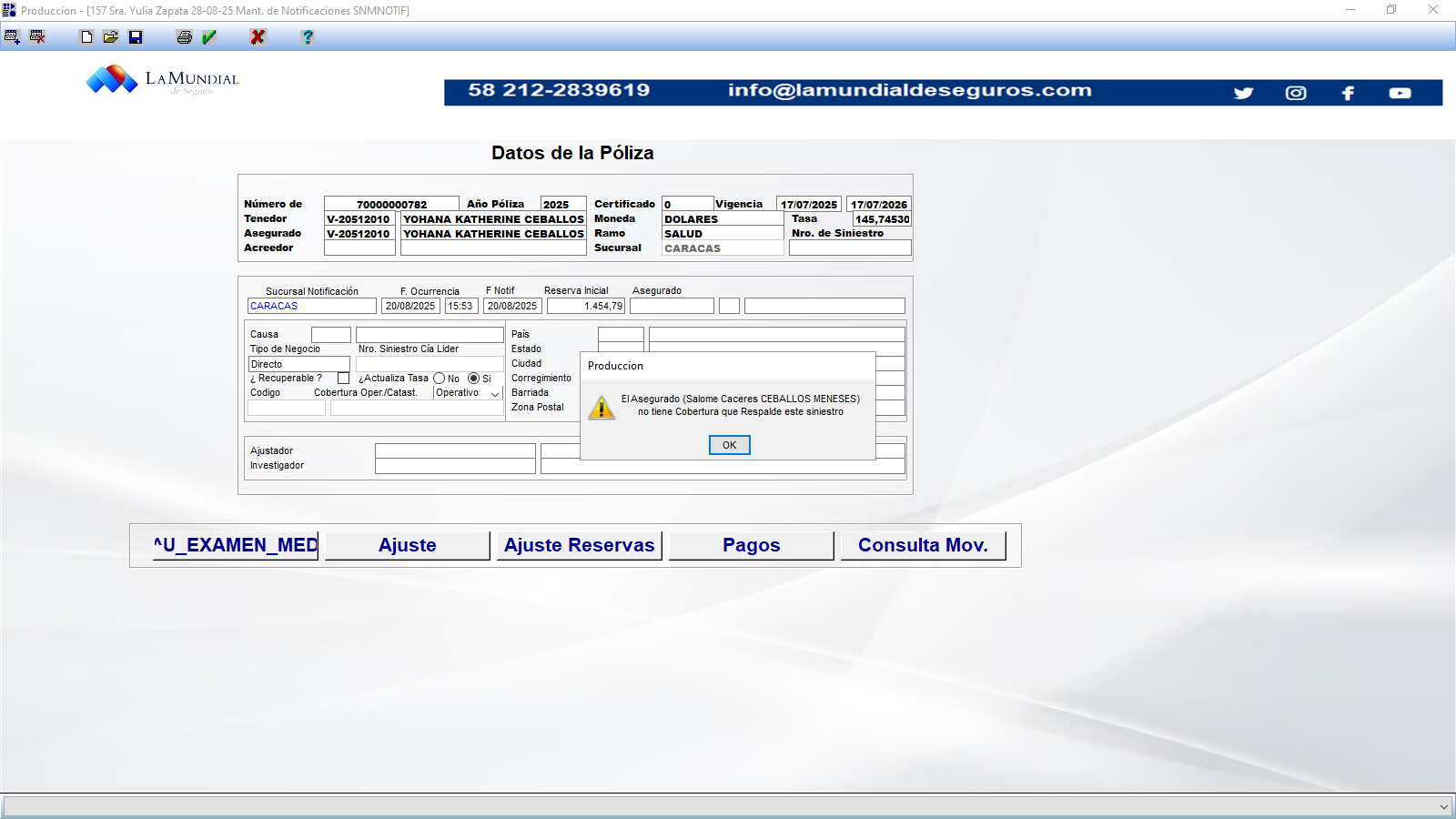Click the delete record toolbar icon
The height and width of the screenshot is (819, 1456).
(x=37, y=37)
